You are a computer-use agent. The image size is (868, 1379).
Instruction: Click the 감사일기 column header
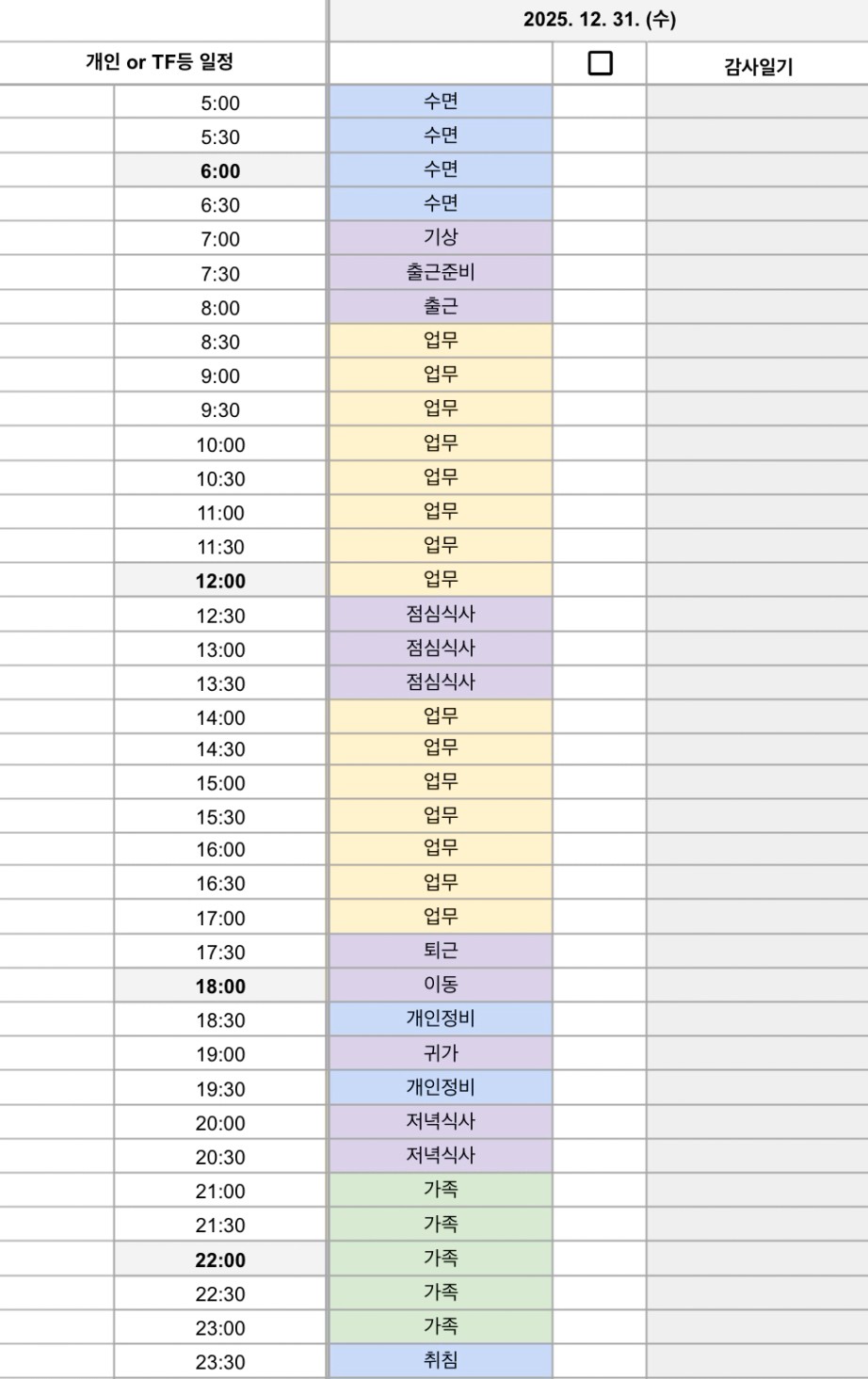[x=758, y=66]
